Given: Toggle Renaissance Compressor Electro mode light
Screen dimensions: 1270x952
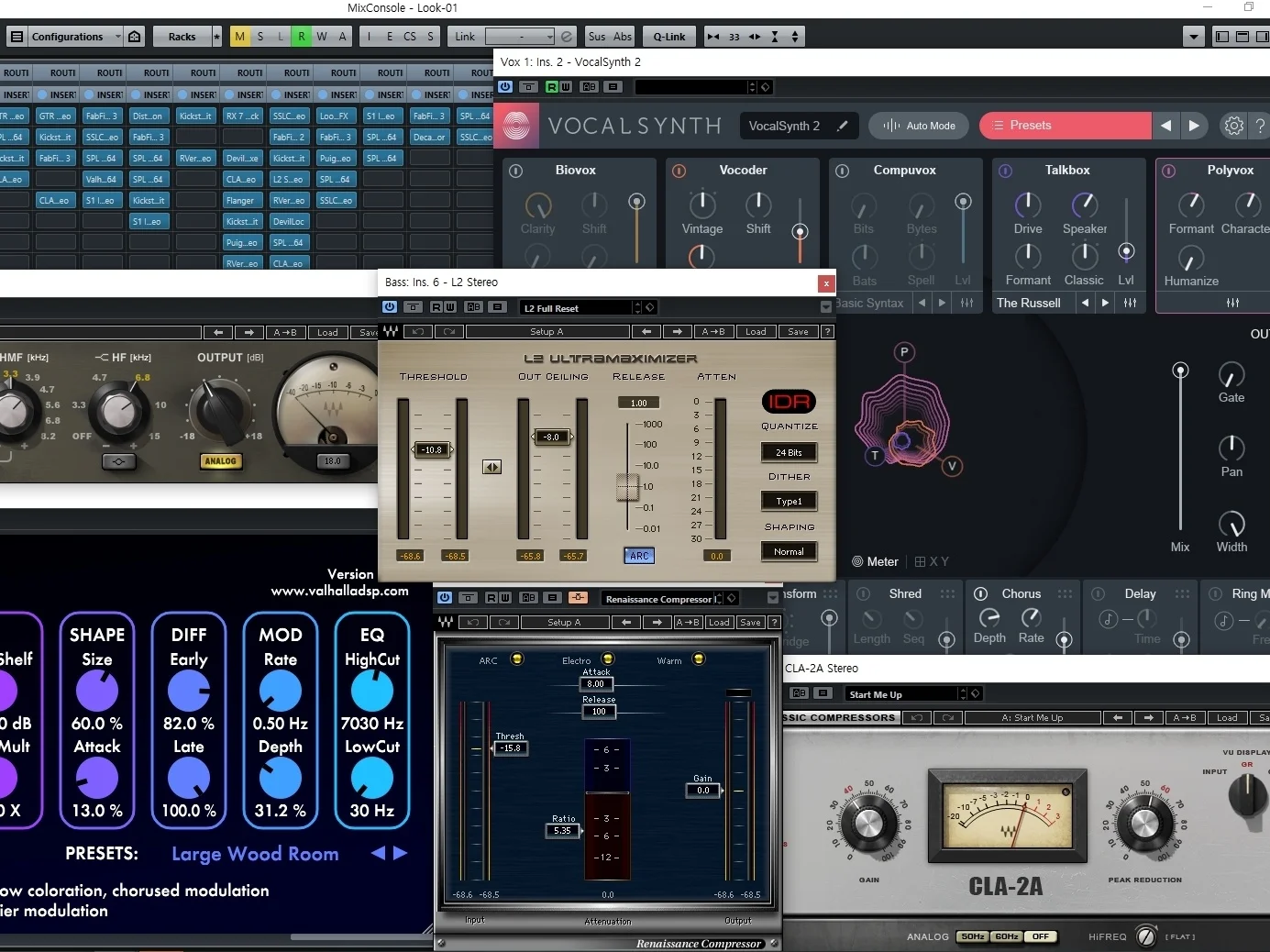Looking at the screenshot, I should [607, 659].
